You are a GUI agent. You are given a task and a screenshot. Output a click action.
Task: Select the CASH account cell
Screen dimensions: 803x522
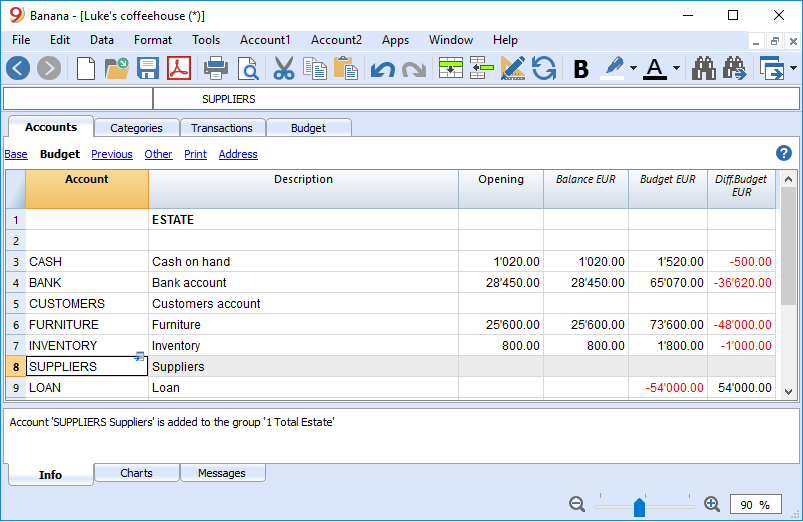coord(87,261)
